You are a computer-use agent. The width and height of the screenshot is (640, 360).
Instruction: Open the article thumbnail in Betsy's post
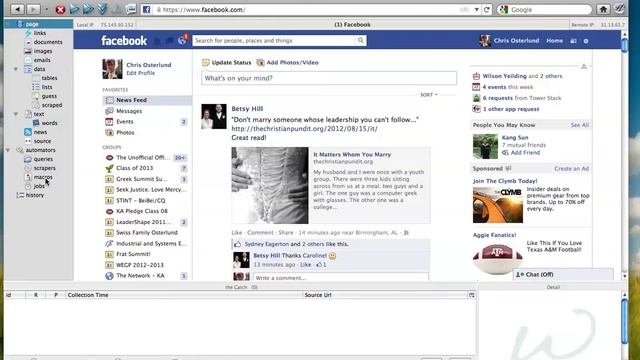tap(270, 185)
